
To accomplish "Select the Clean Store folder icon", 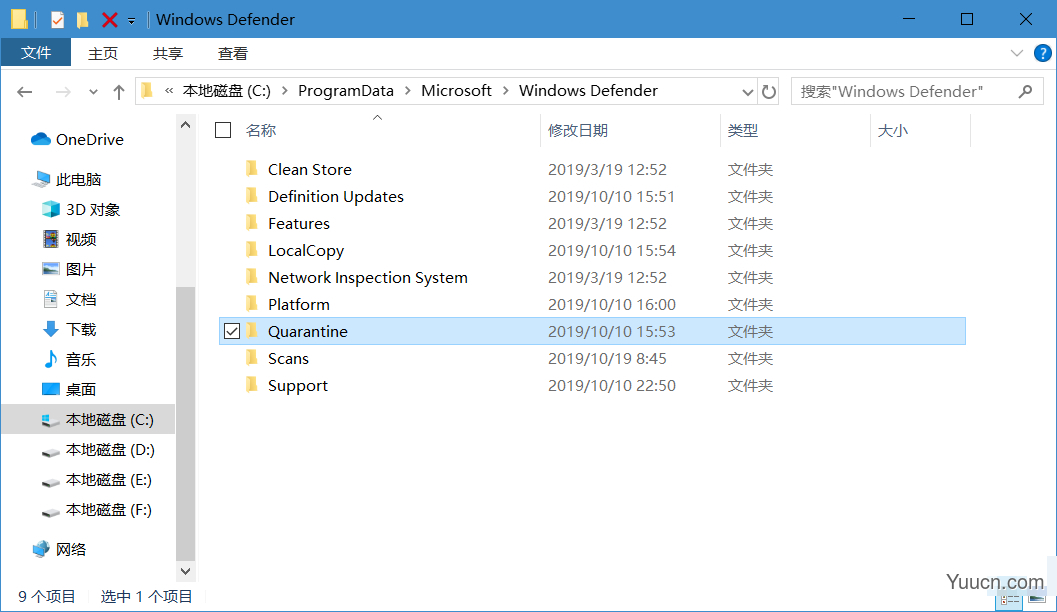I will 252,169.
